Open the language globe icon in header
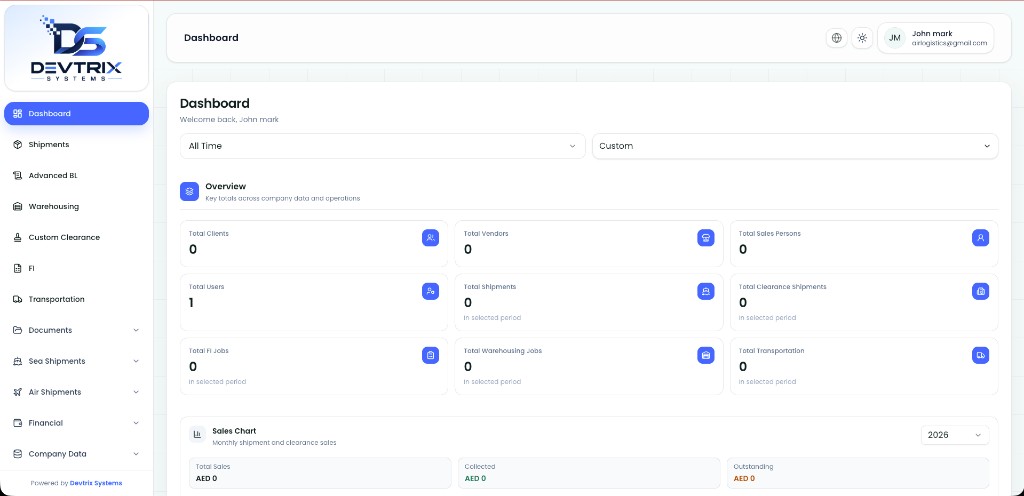This screenshot has height=496, width=1024. pyautogui.click(x=837, y=38)
